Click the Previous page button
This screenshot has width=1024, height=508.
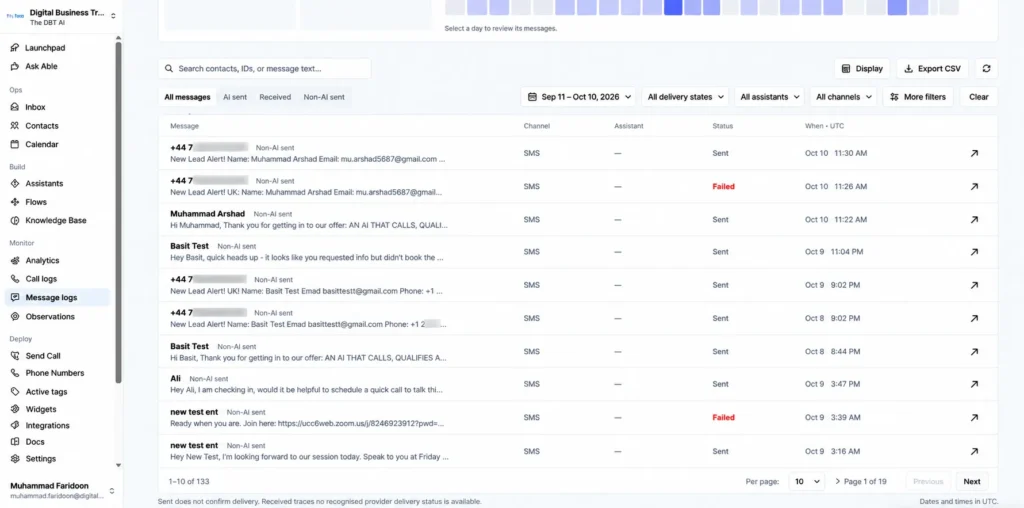point(928,481)
